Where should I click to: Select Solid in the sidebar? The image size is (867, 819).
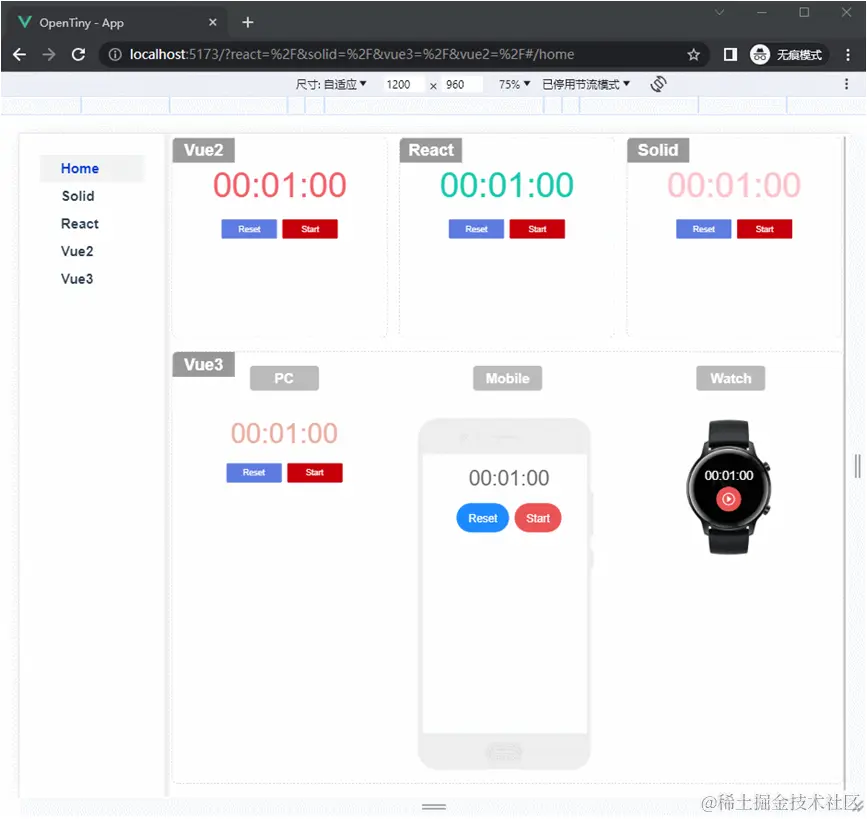click(x=78, y=196)
